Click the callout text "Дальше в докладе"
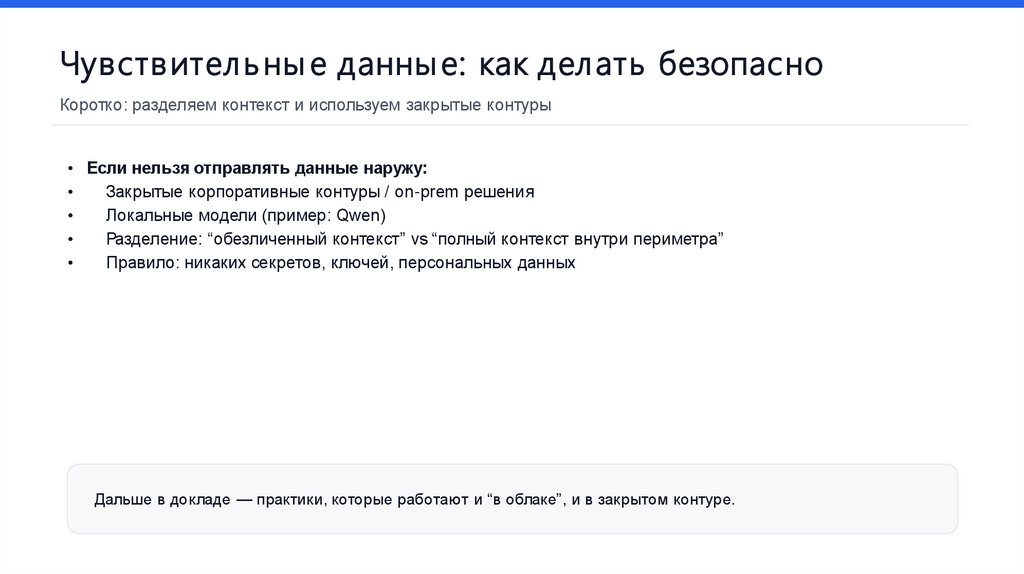This screenshot has height=574, width=1024. [x=161, y=499]
